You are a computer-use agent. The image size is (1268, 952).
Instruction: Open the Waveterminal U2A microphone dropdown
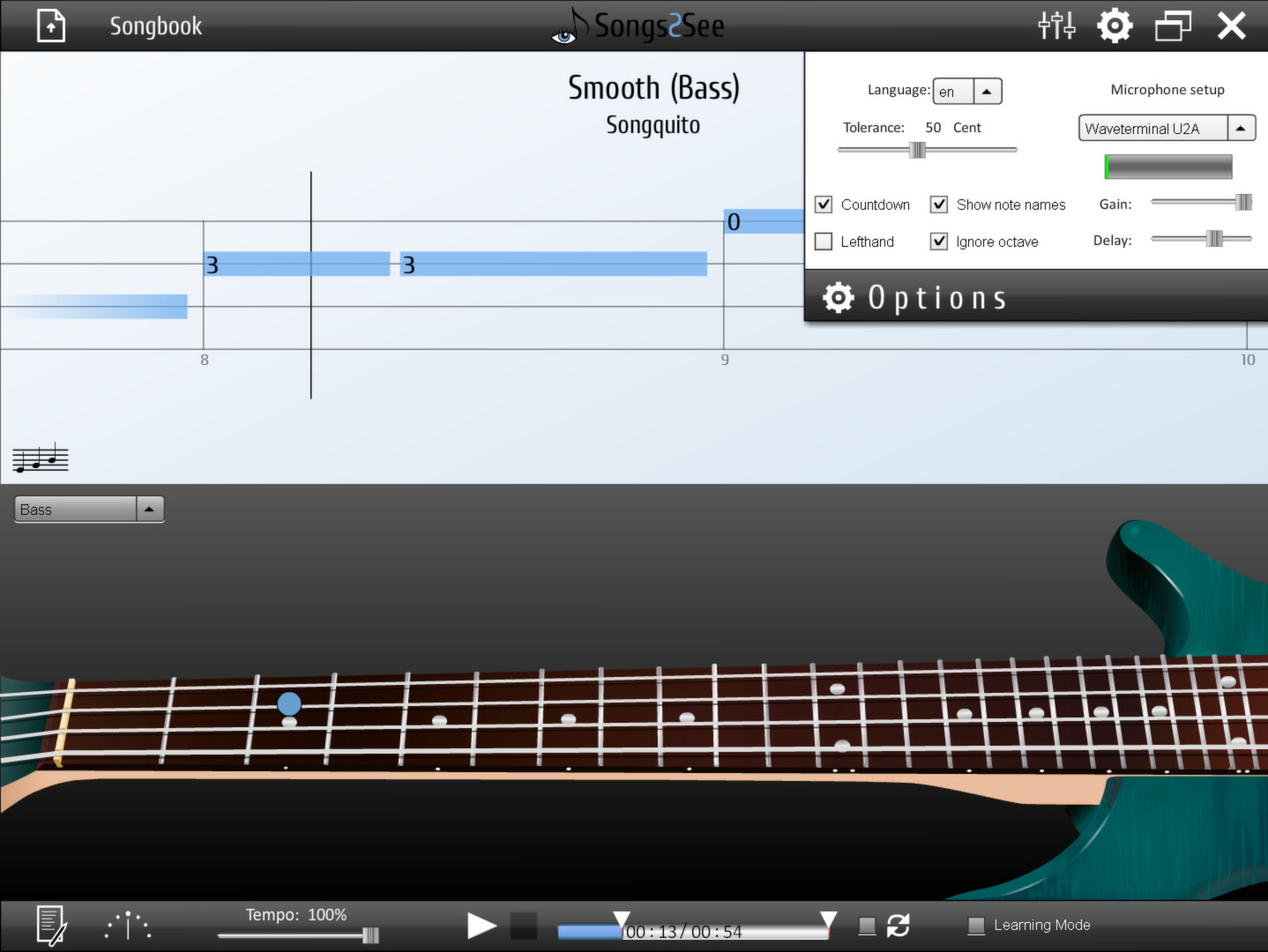[x=1241, y=128]
